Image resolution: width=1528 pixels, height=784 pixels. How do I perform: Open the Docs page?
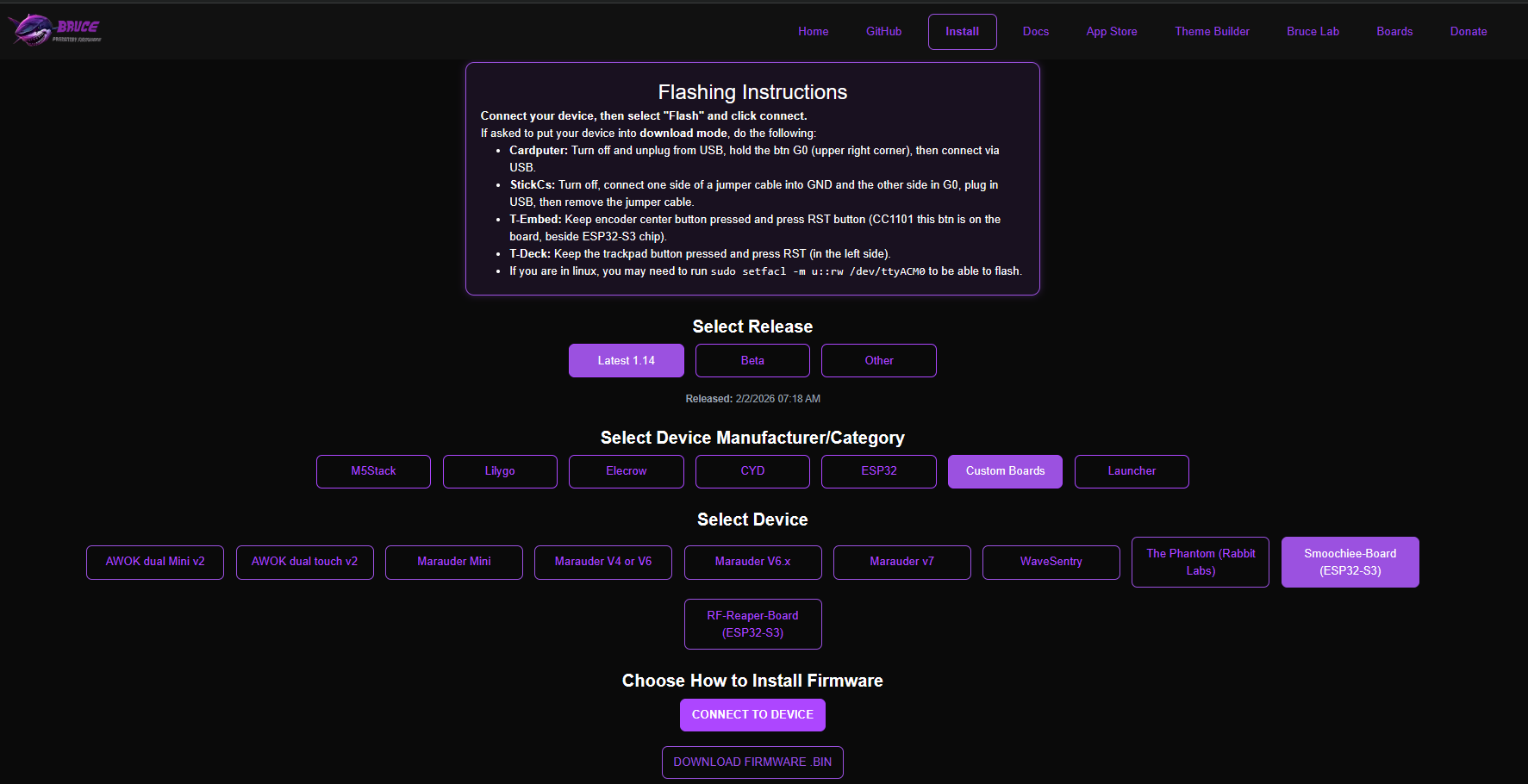click(1035, 32)
